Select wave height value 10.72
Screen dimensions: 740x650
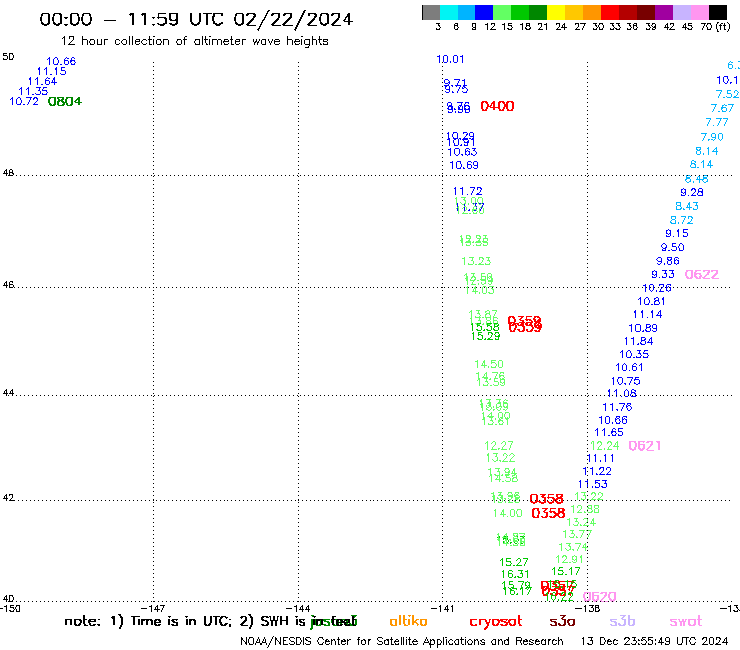24,101
